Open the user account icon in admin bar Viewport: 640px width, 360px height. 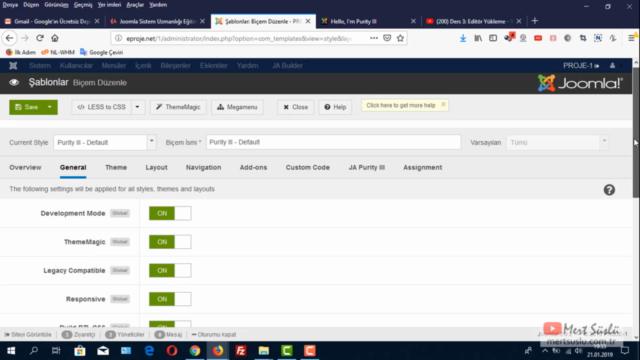coord(612,65)
